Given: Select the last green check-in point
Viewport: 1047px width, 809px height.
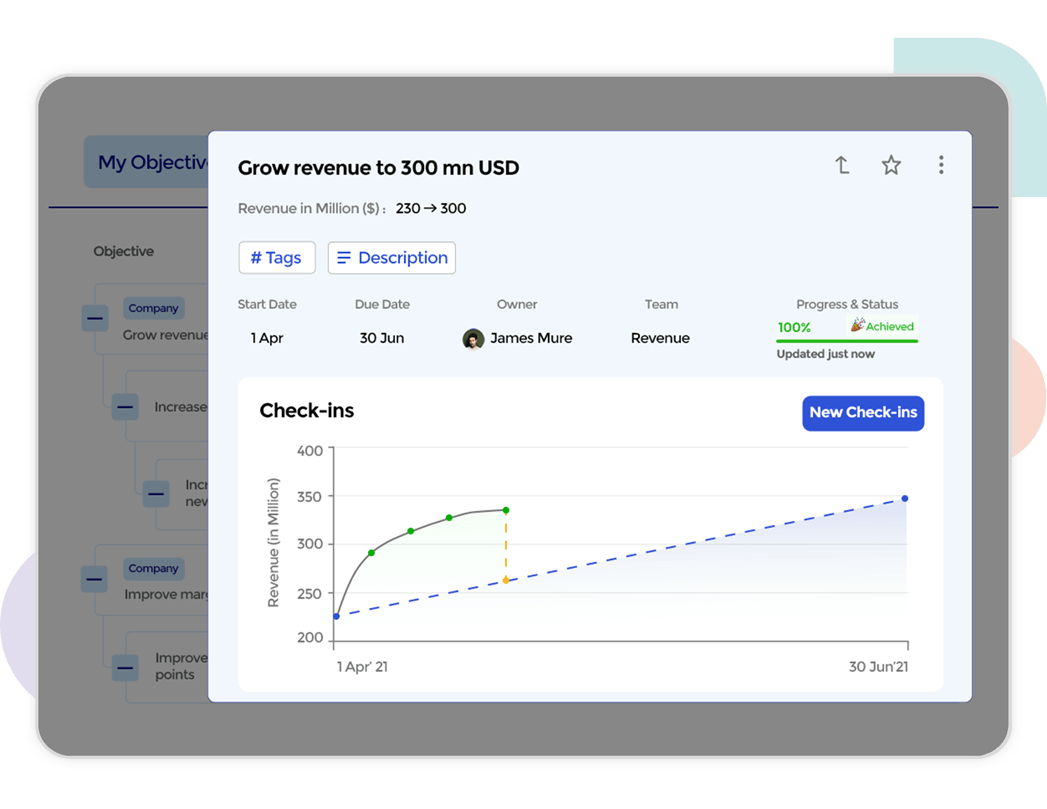Looking at the screenshot, I should (506, 510).
